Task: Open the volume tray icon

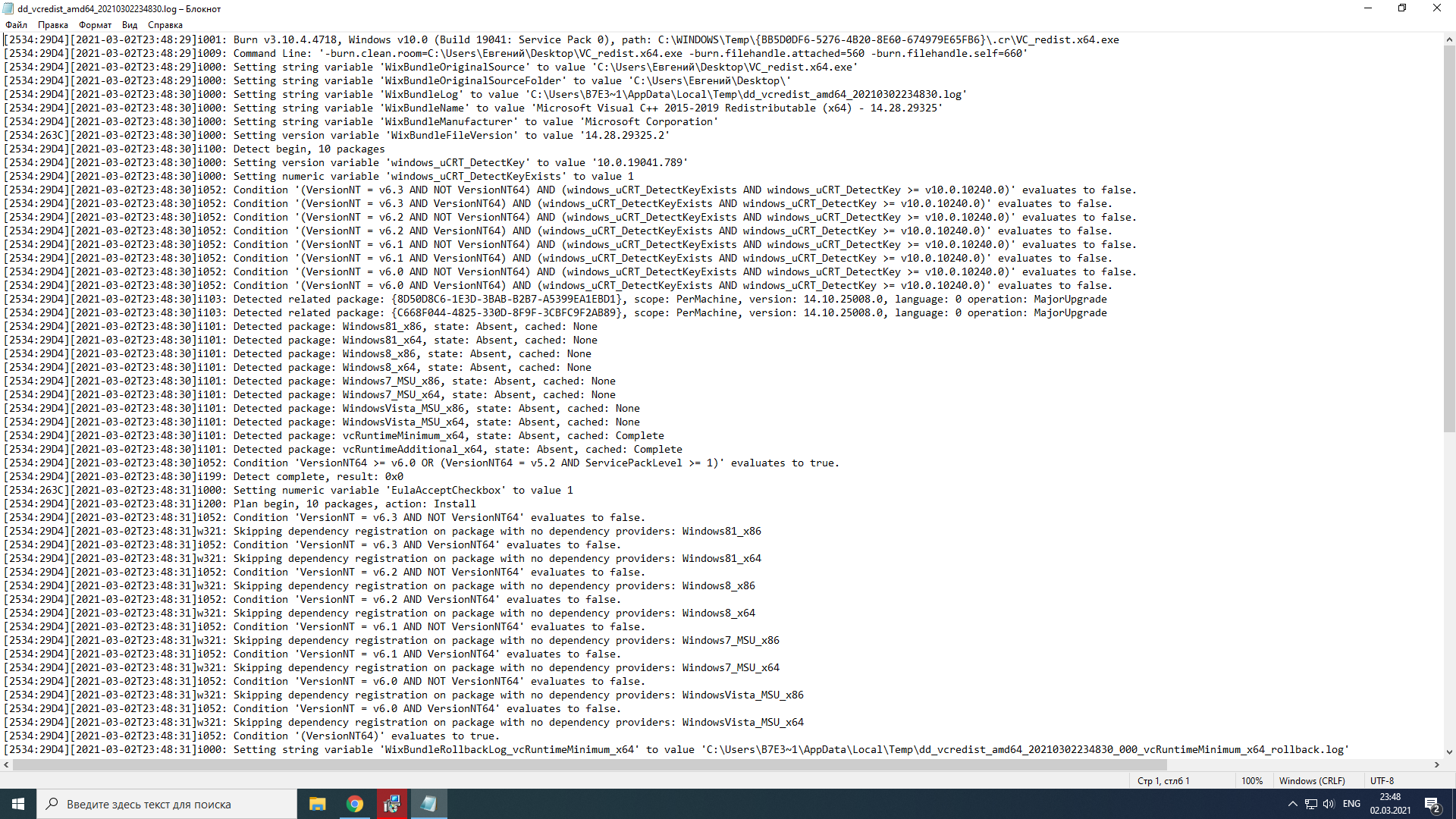Action: (x=1329, y=804)
